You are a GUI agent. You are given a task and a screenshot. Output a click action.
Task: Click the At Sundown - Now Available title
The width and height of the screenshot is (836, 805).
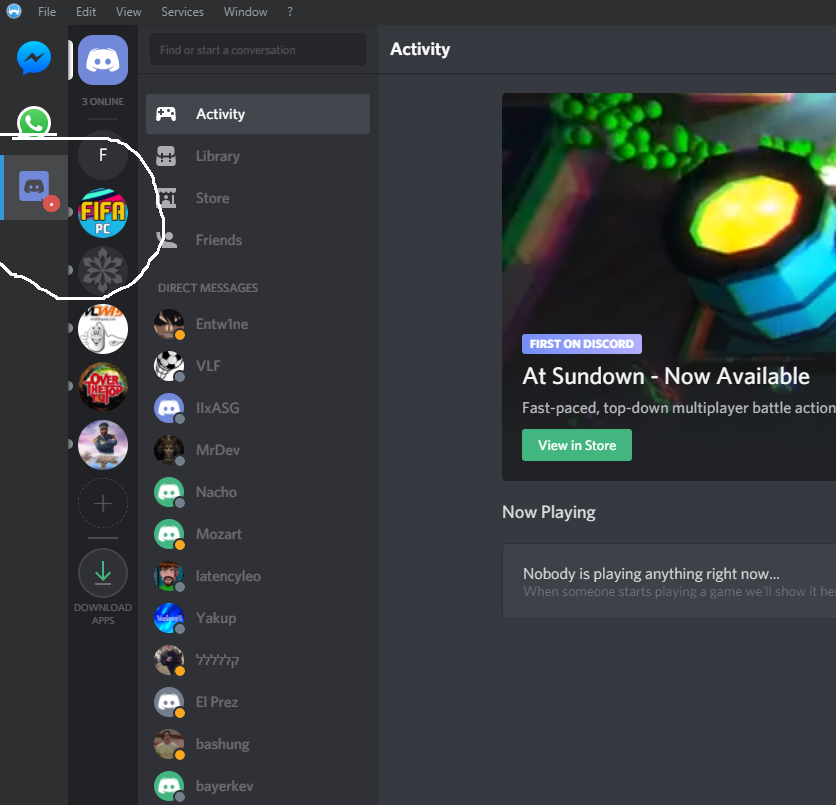pos(666,376)
